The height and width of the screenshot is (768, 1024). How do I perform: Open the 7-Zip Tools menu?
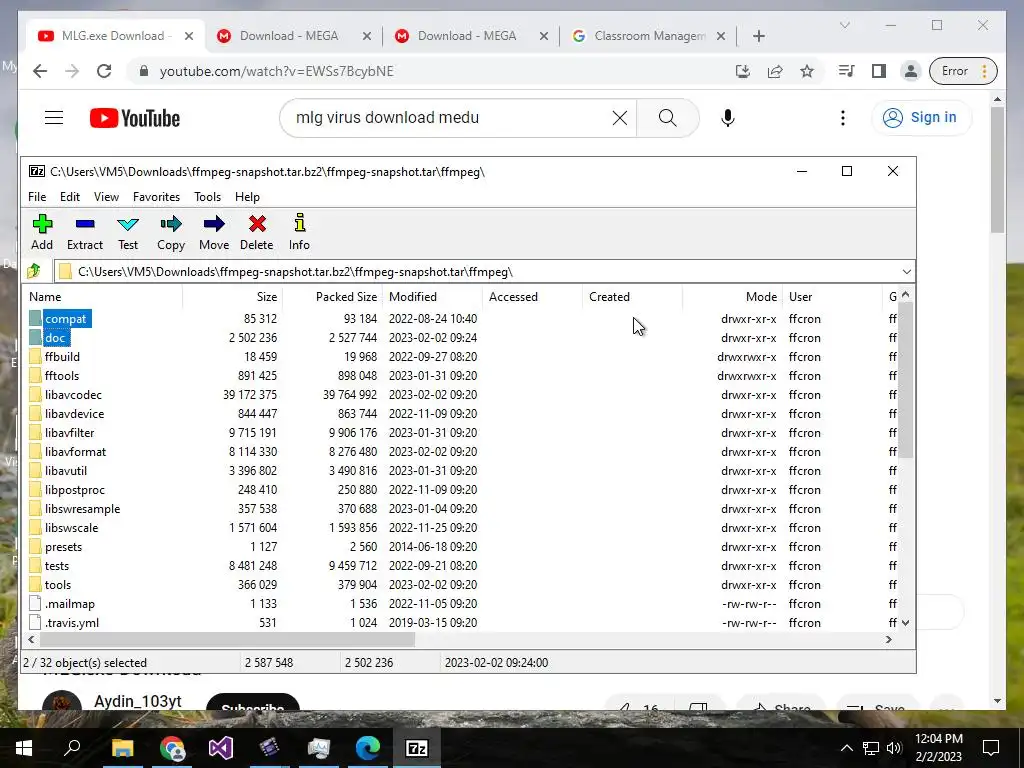[x=208, y=197]
